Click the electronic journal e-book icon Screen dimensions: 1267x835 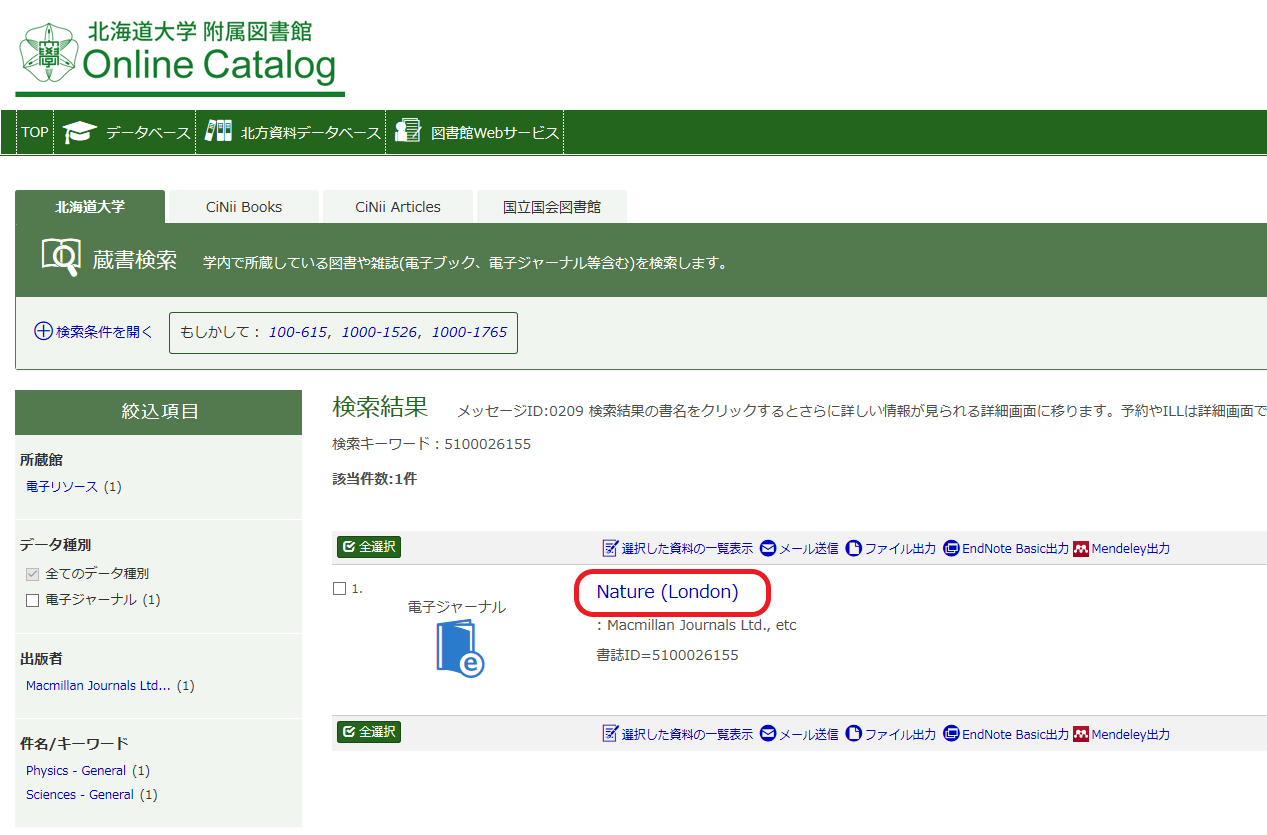coord(459,648)
